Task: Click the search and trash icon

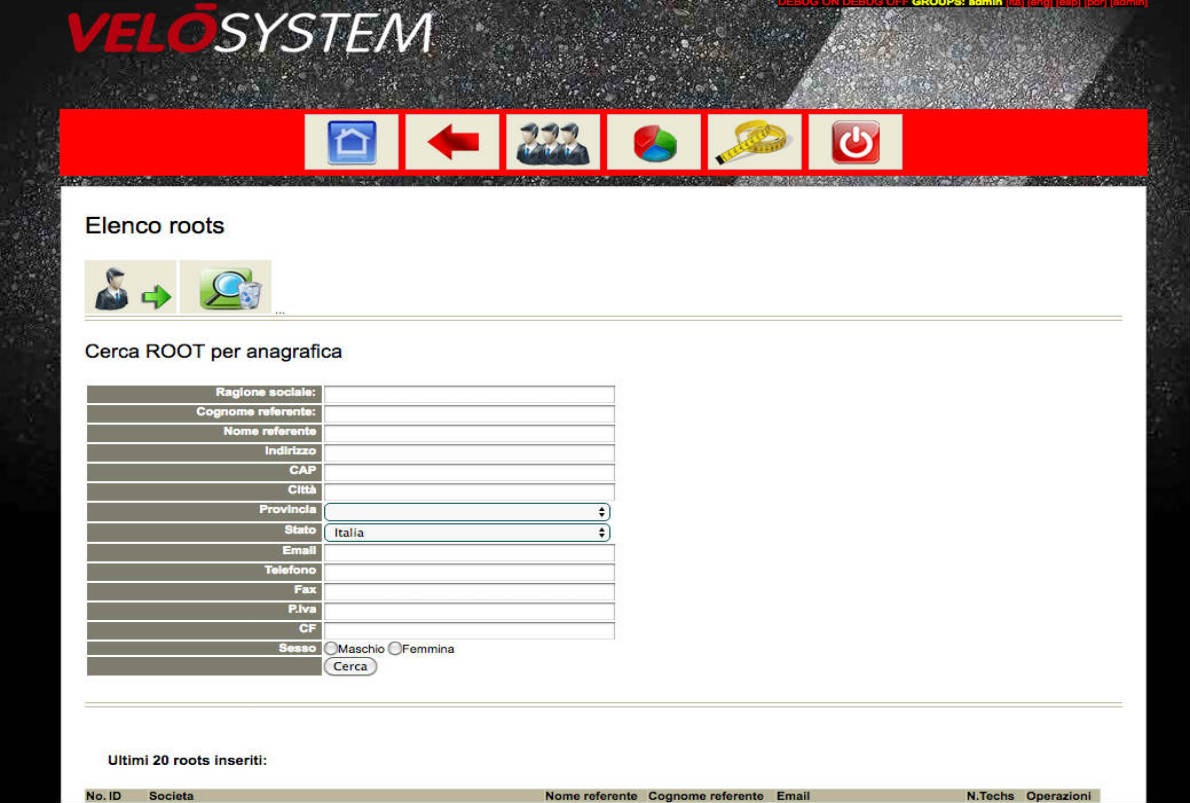Action: pos(225,287)
